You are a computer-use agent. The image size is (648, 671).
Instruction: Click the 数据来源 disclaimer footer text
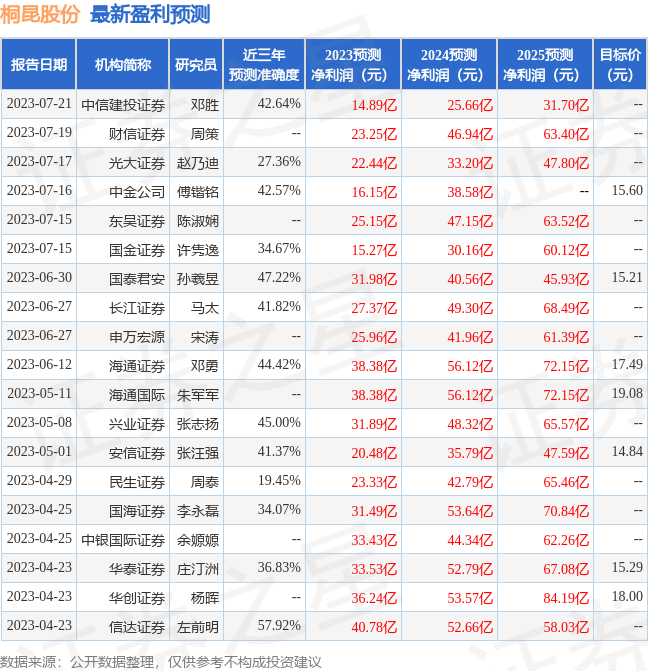point(161,662)
